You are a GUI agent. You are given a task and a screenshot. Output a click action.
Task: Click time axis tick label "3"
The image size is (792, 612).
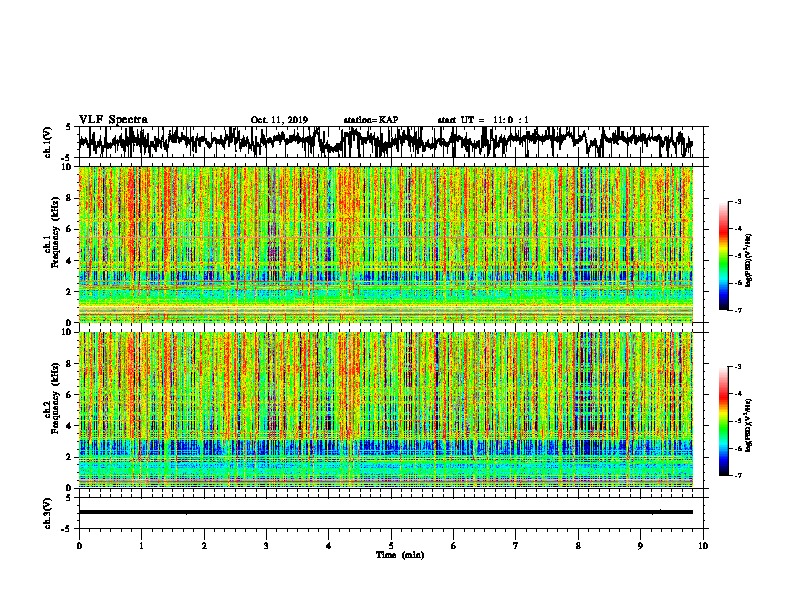[x=266, y=546]
